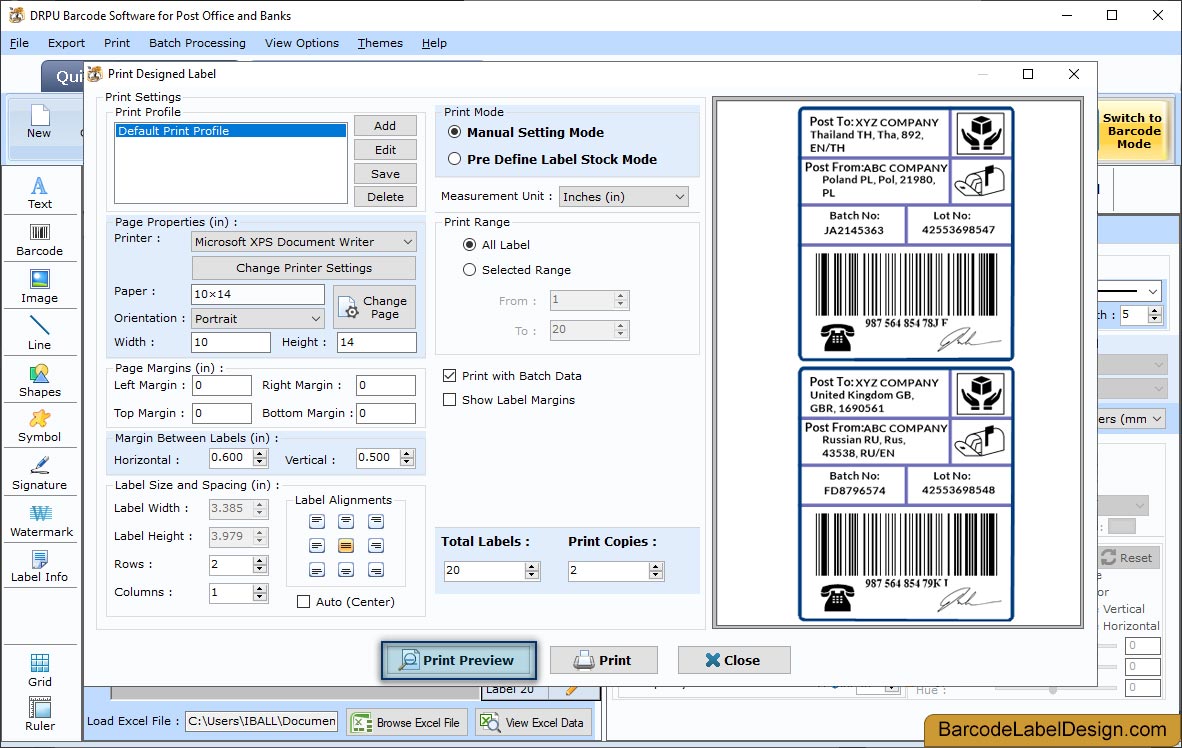Align labels top-left
Viewport: 1182px width, 748px height.
pyautogui.click(x=317, y=521)
